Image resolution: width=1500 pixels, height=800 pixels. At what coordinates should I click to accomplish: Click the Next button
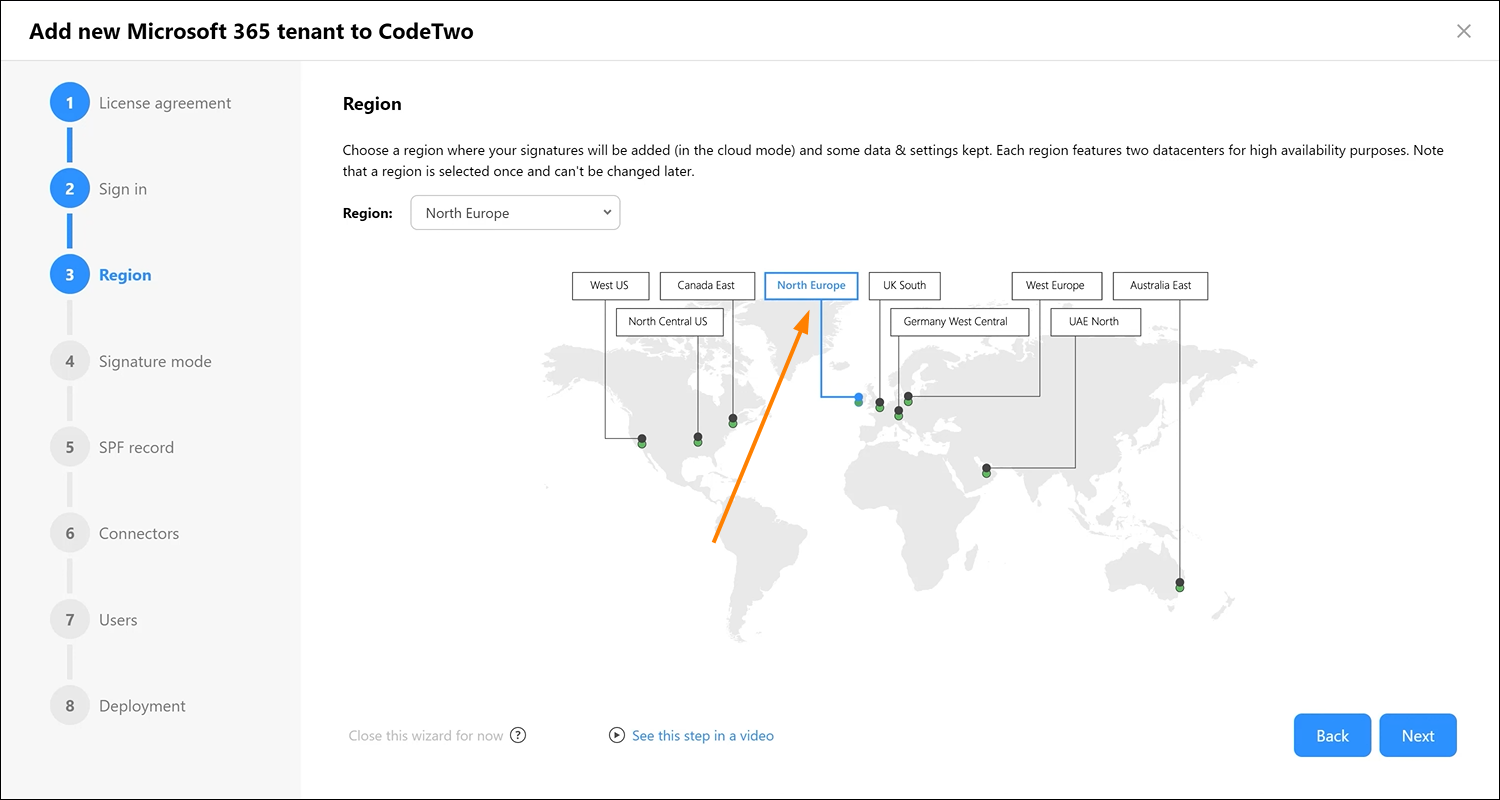(1418, 735)
